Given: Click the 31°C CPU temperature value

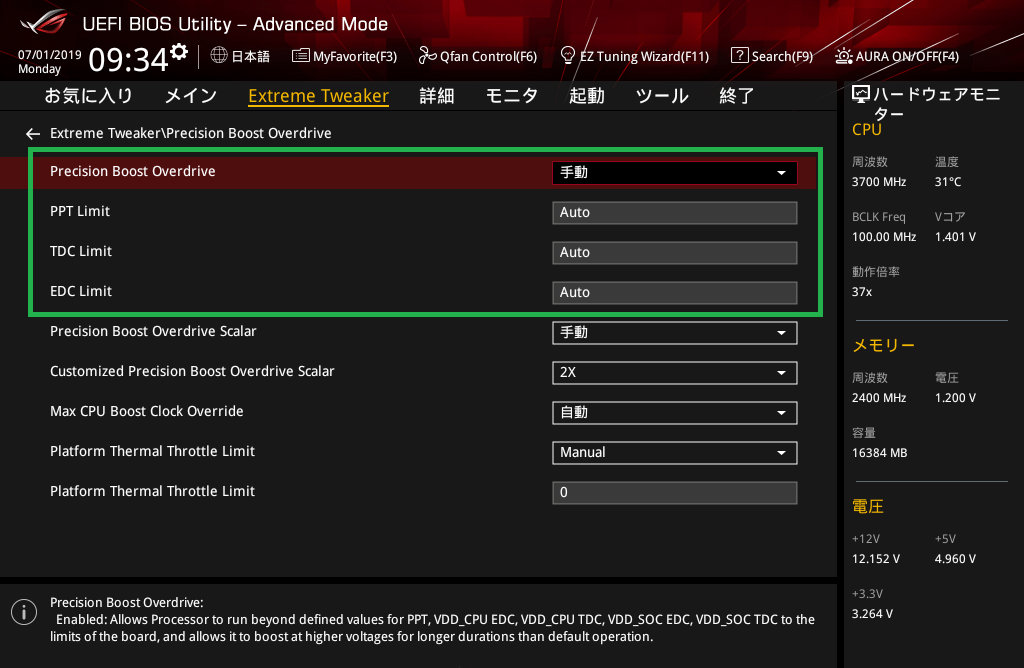Looking at the screenshot, I should click(x=948, y=182).
